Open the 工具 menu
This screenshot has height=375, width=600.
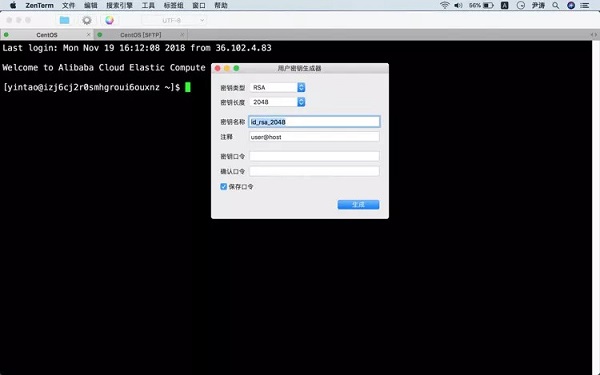tap(148, 5)
